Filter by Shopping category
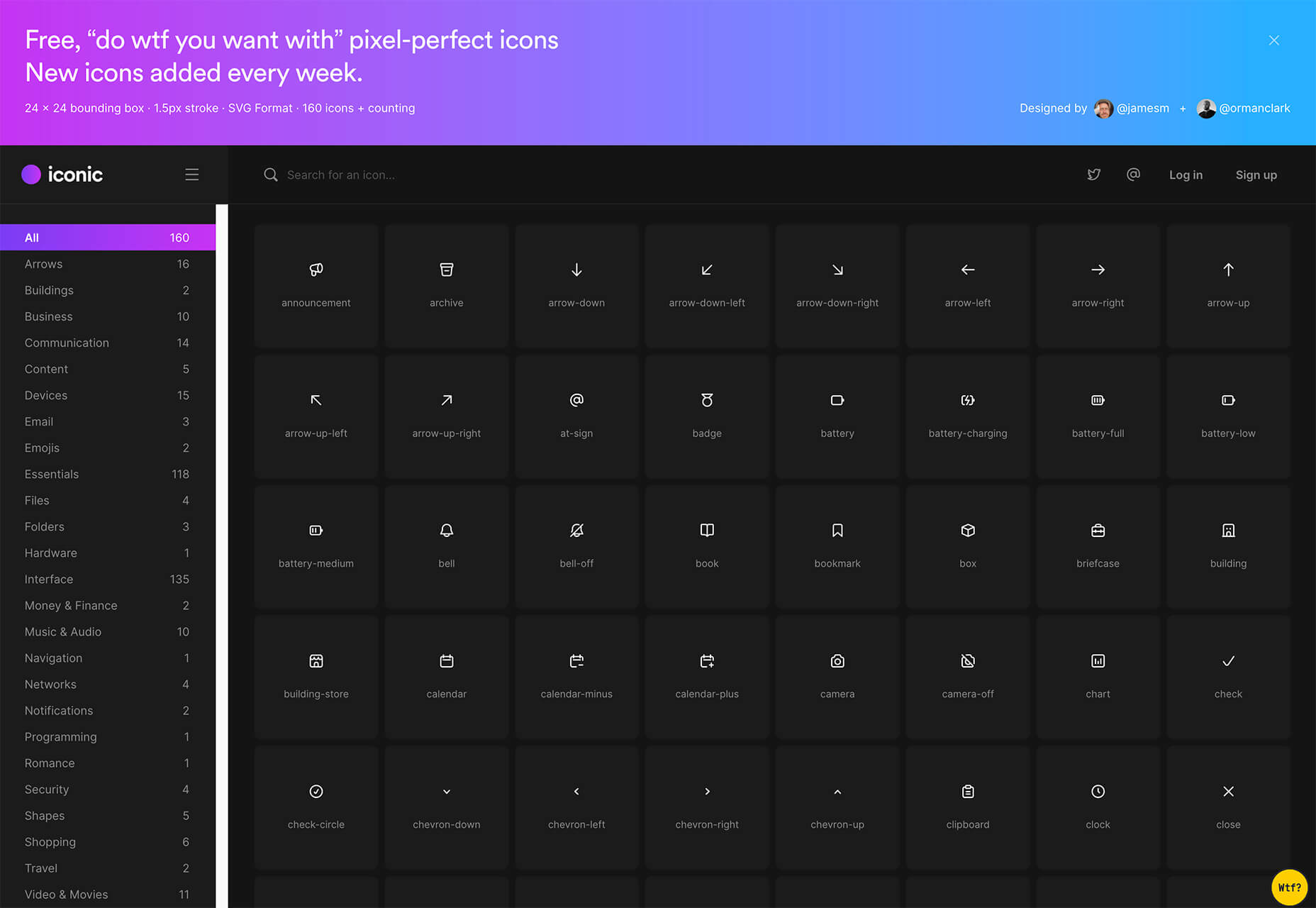This screenshot has height=908, width=1316. click(x=108, y=841)
